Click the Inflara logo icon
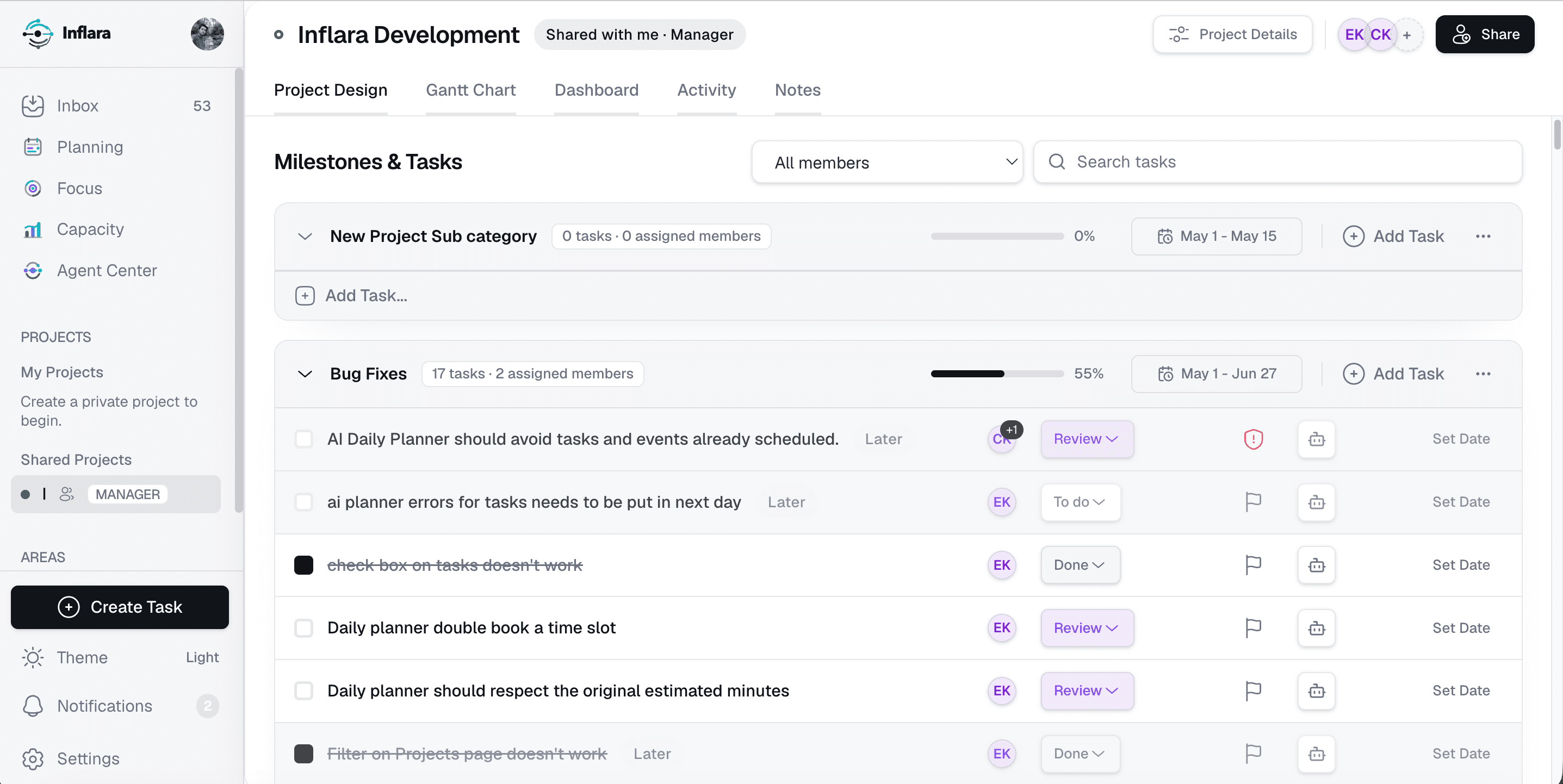 point(38,33)
